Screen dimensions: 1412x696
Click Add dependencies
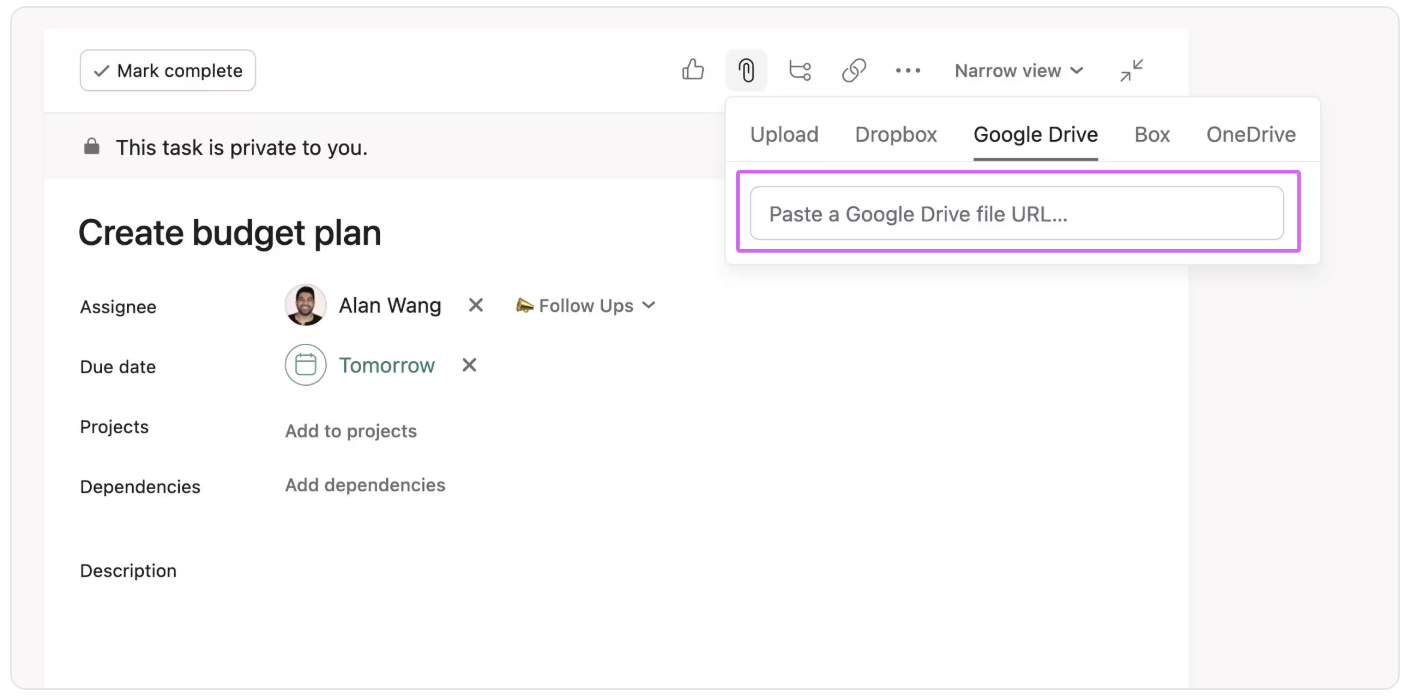pos(365,485)
